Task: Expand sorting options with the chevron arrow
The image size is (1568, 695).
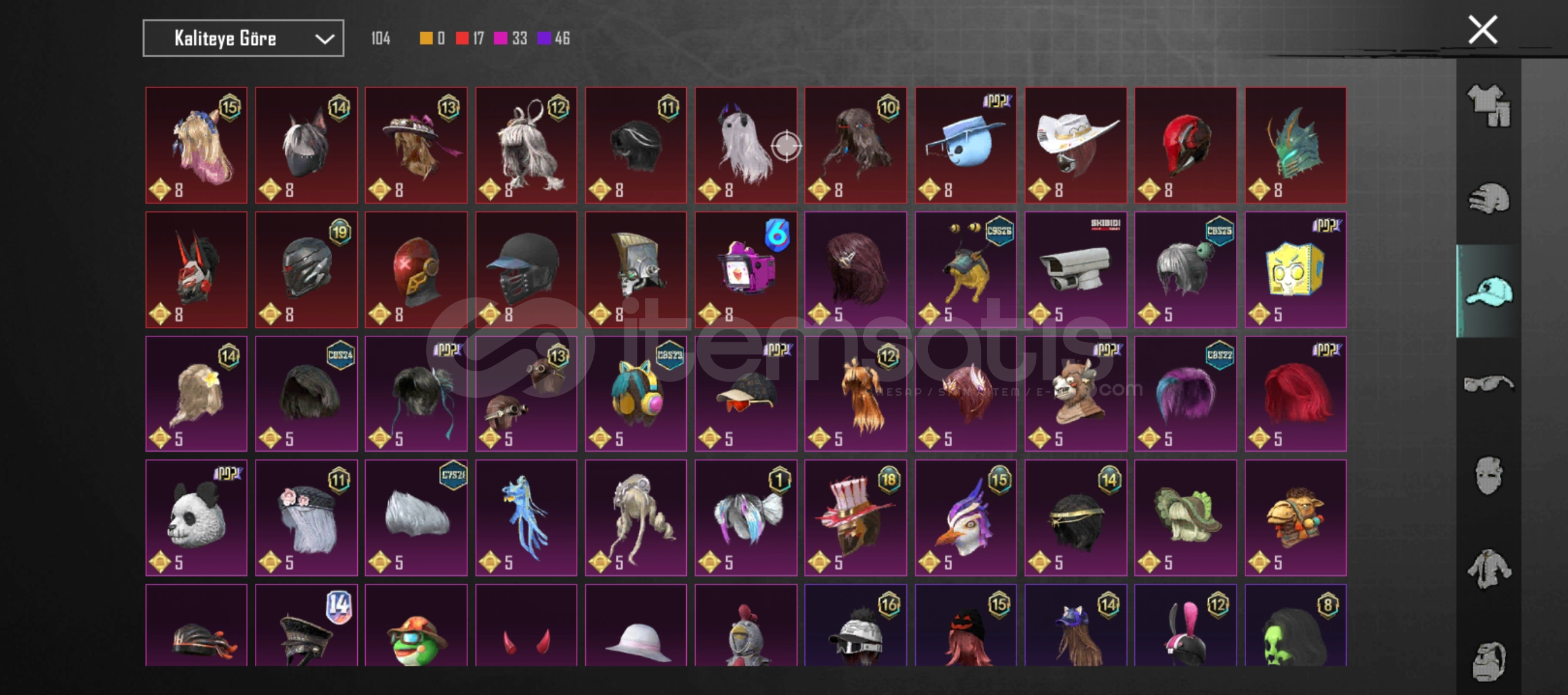Action: click(324, 39)
